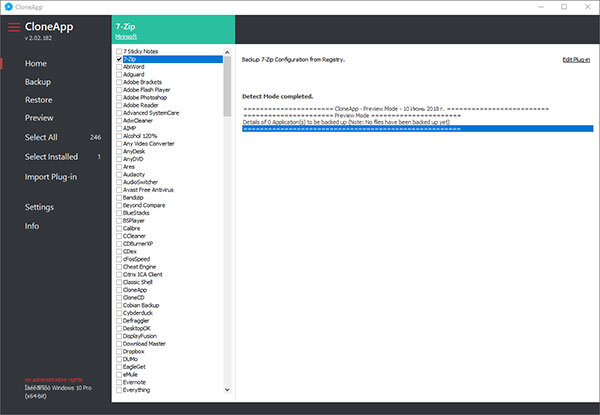Uncheck the 7-Zip checkbox

119,59
